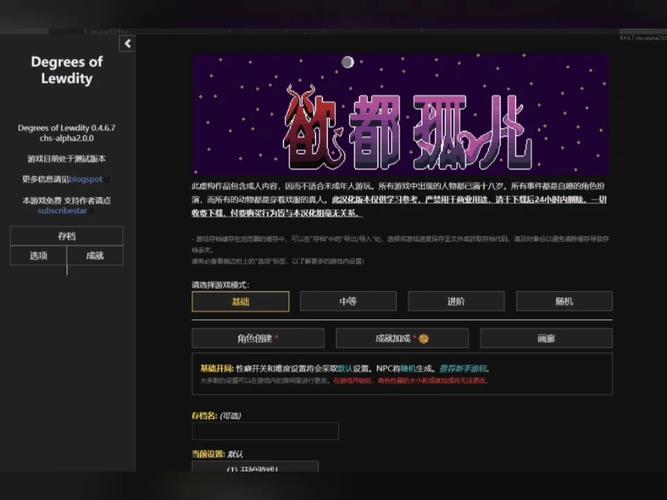Switch to the 画廊 tab
Screen dimensions: 667x500
coord(546,338)
